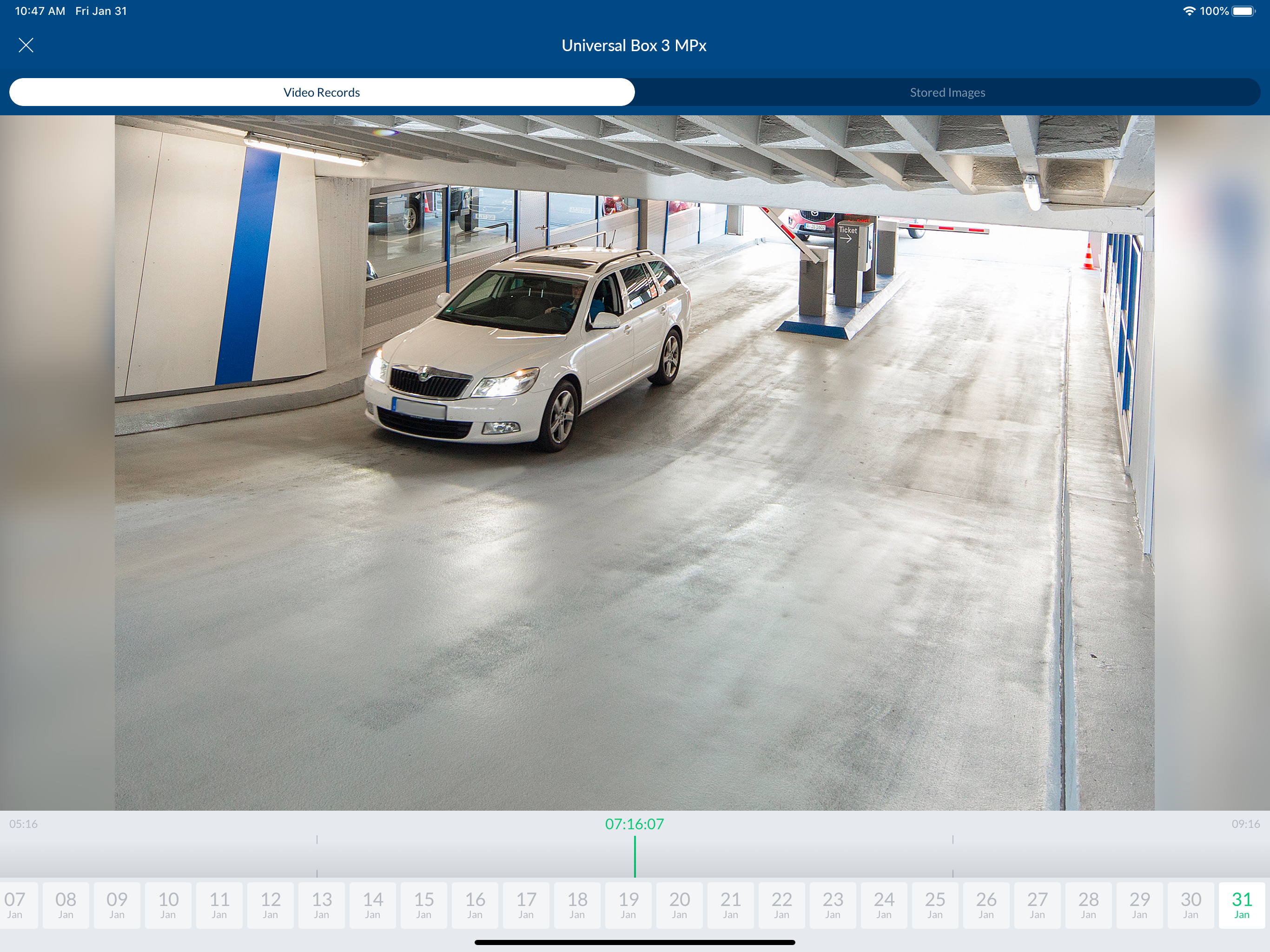Open the 29 Jan day
This screenshot has width=1270, height=952.
[1139, 905]
